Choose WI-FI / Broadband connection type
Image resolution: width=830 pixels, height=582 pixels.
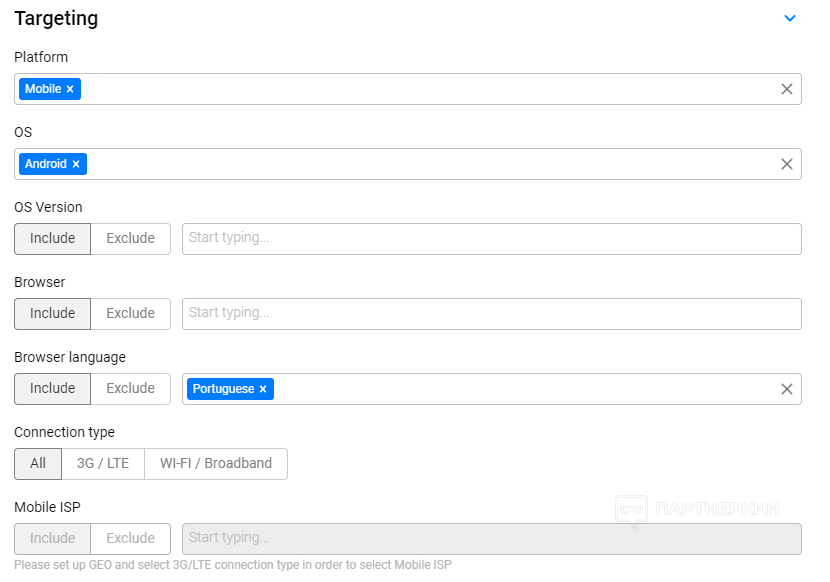point(216,463)
